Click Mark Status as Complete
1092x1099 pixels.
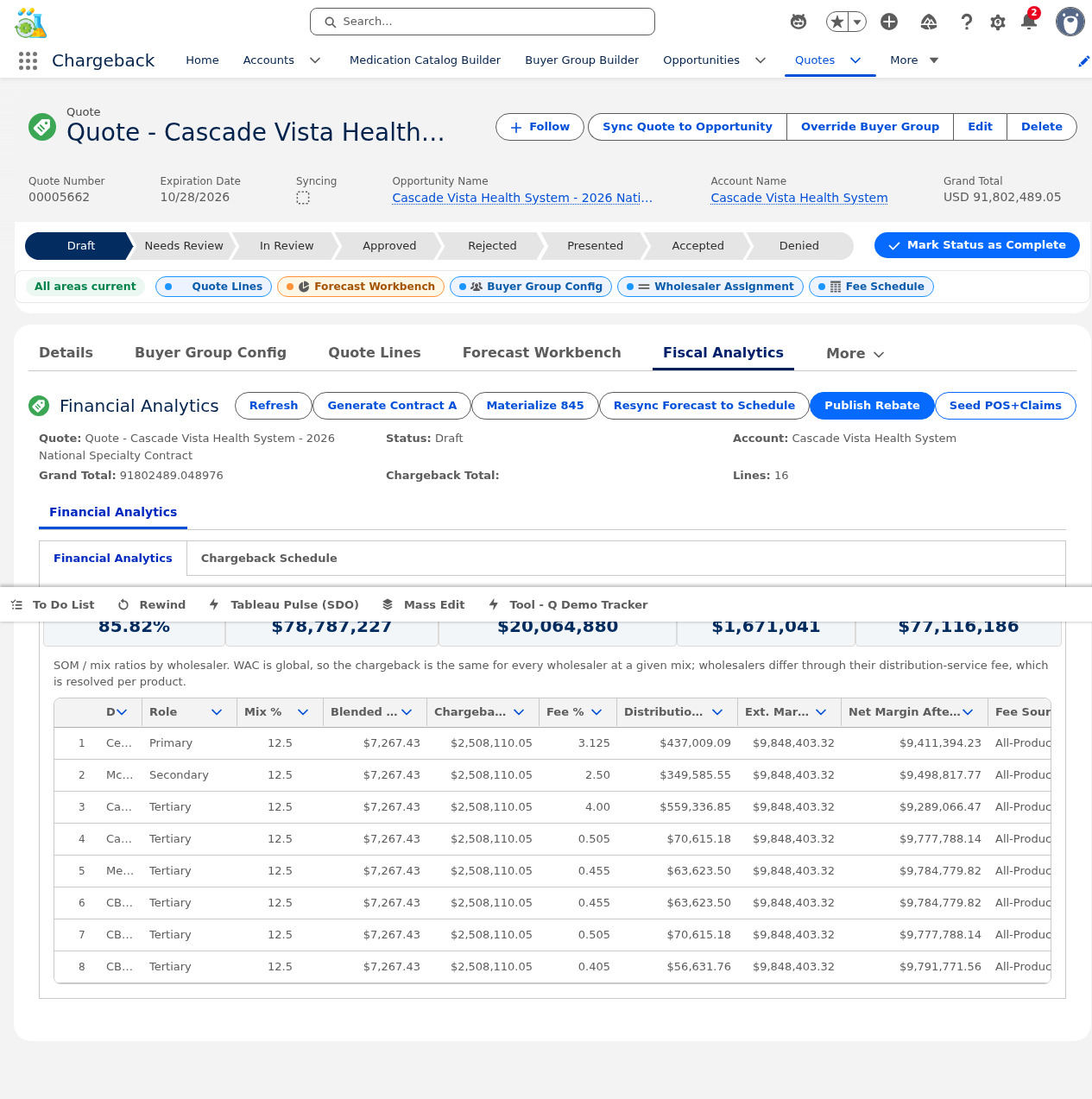pos(977,245)
